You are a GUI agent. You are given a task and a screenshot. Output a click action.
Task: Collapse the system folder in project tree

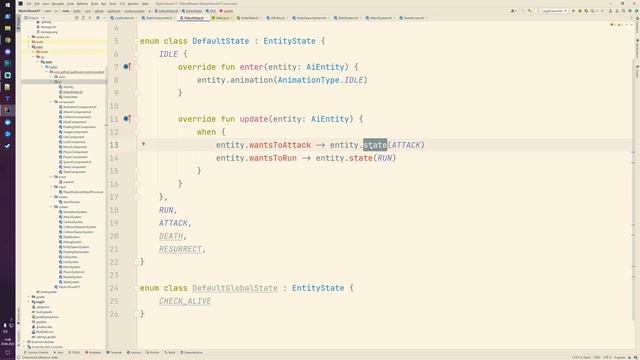51,207
